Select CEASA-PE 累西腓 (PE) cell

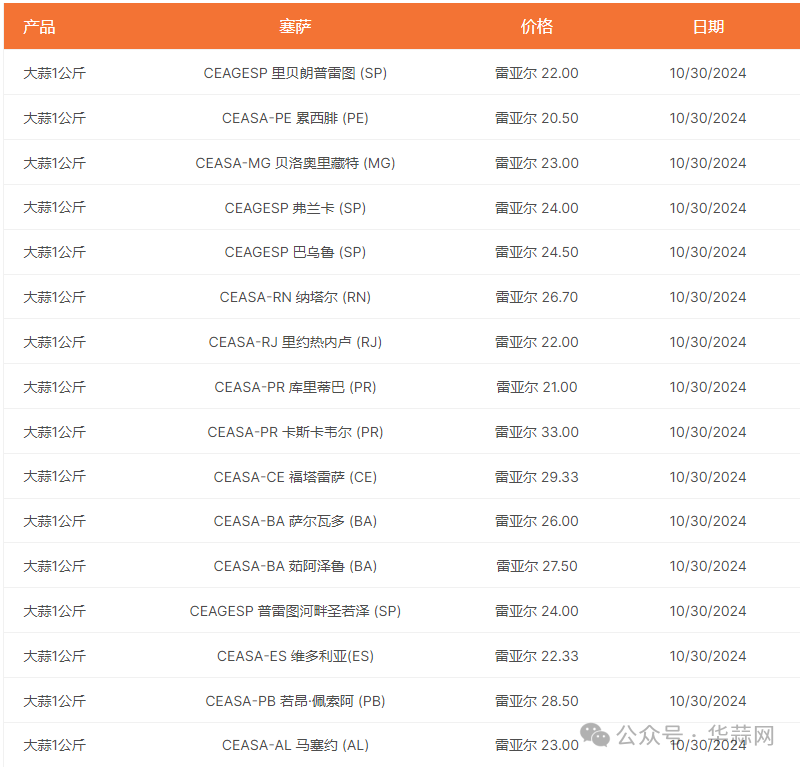coord(295,118)
